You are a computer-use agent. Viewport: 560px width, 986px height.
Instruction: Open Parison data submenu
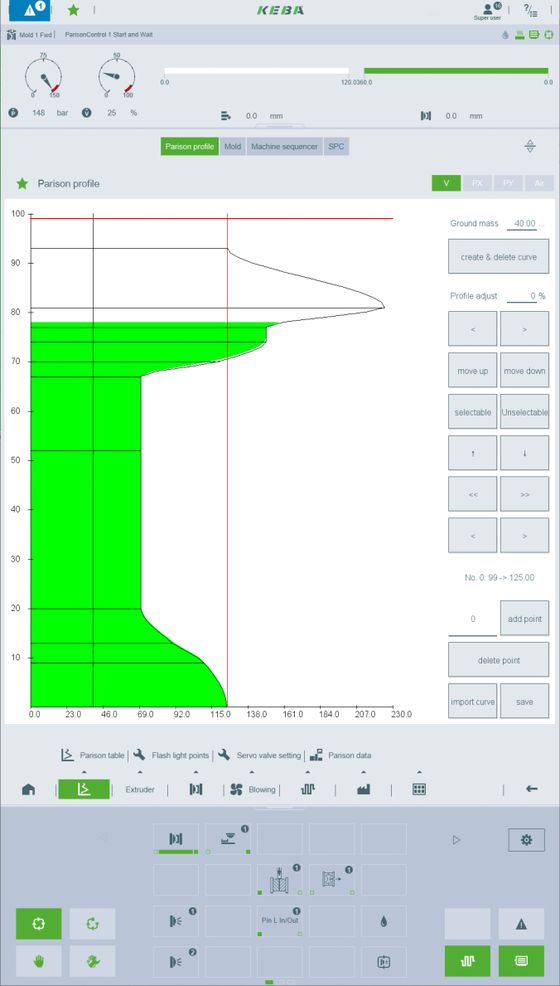[x=341, y=755]
